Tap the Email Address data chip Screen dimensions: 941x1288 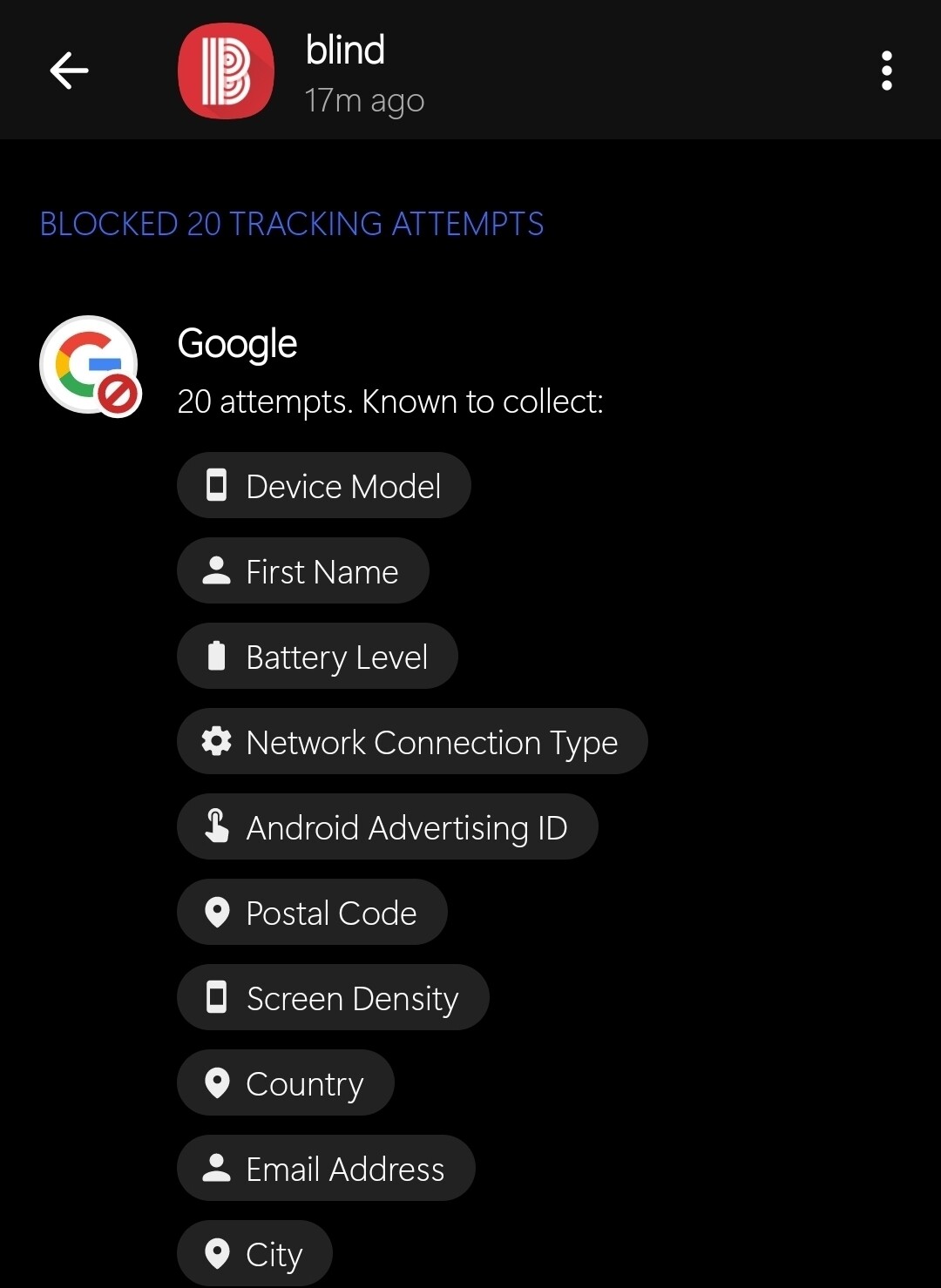(326, 1168)
